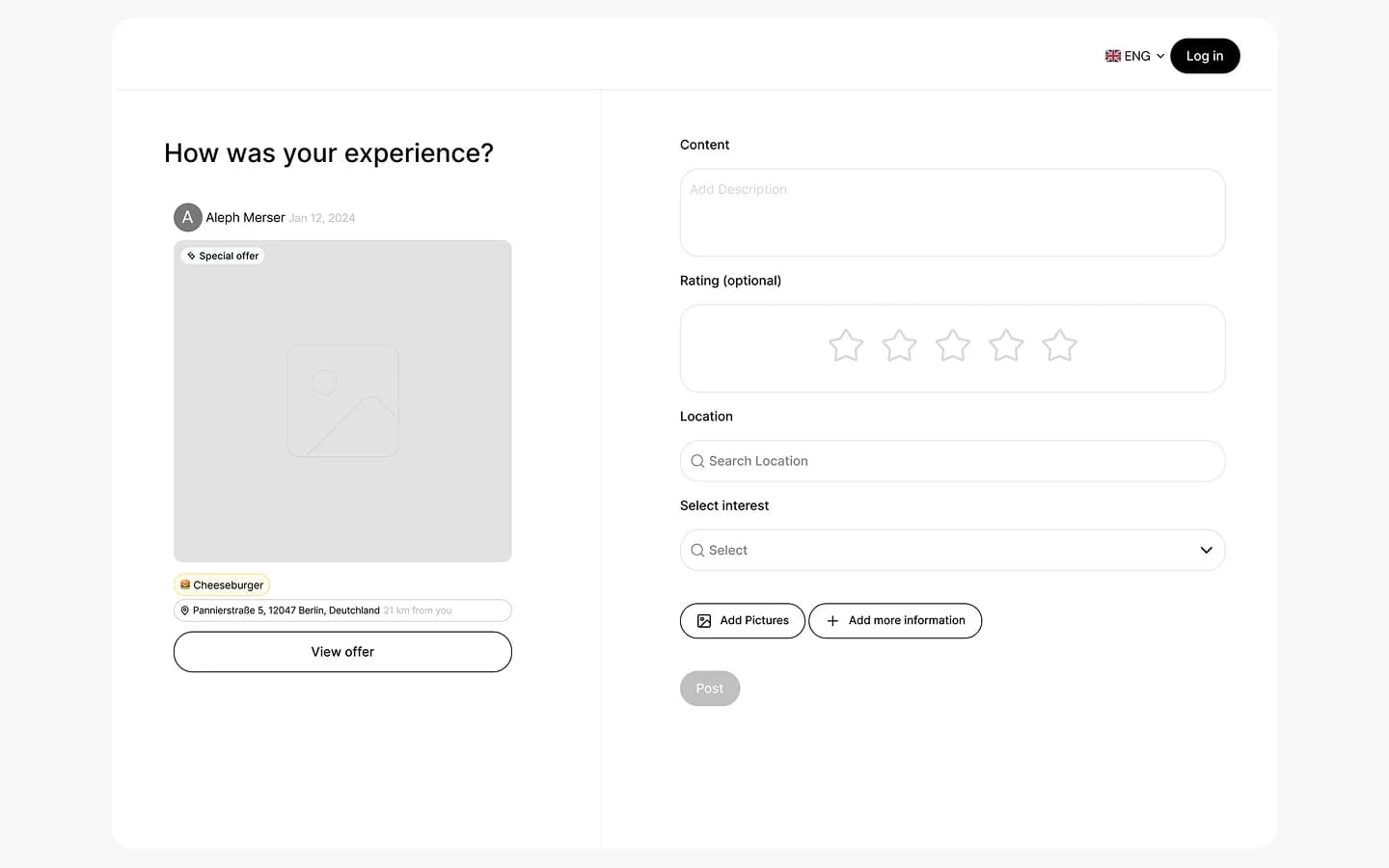The image size is (1389, 868).
Task: Click the Jan 12, 2024 date text
Action: pyautogui.click(x=322, y=218)
